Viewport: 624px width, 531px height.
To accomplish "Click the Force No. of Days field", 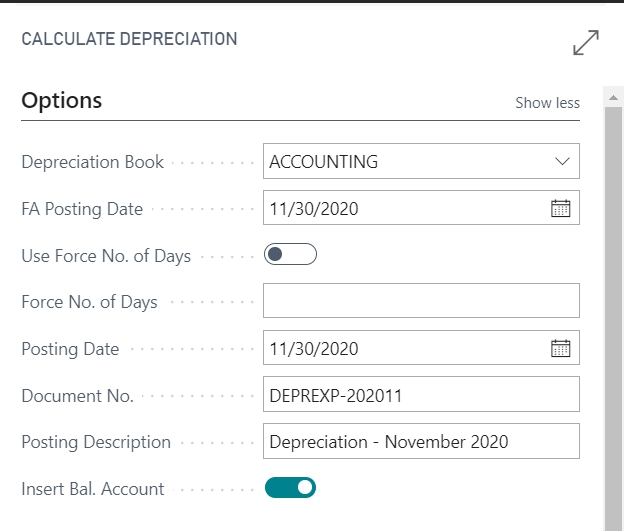I will click(x=421, y=301).
